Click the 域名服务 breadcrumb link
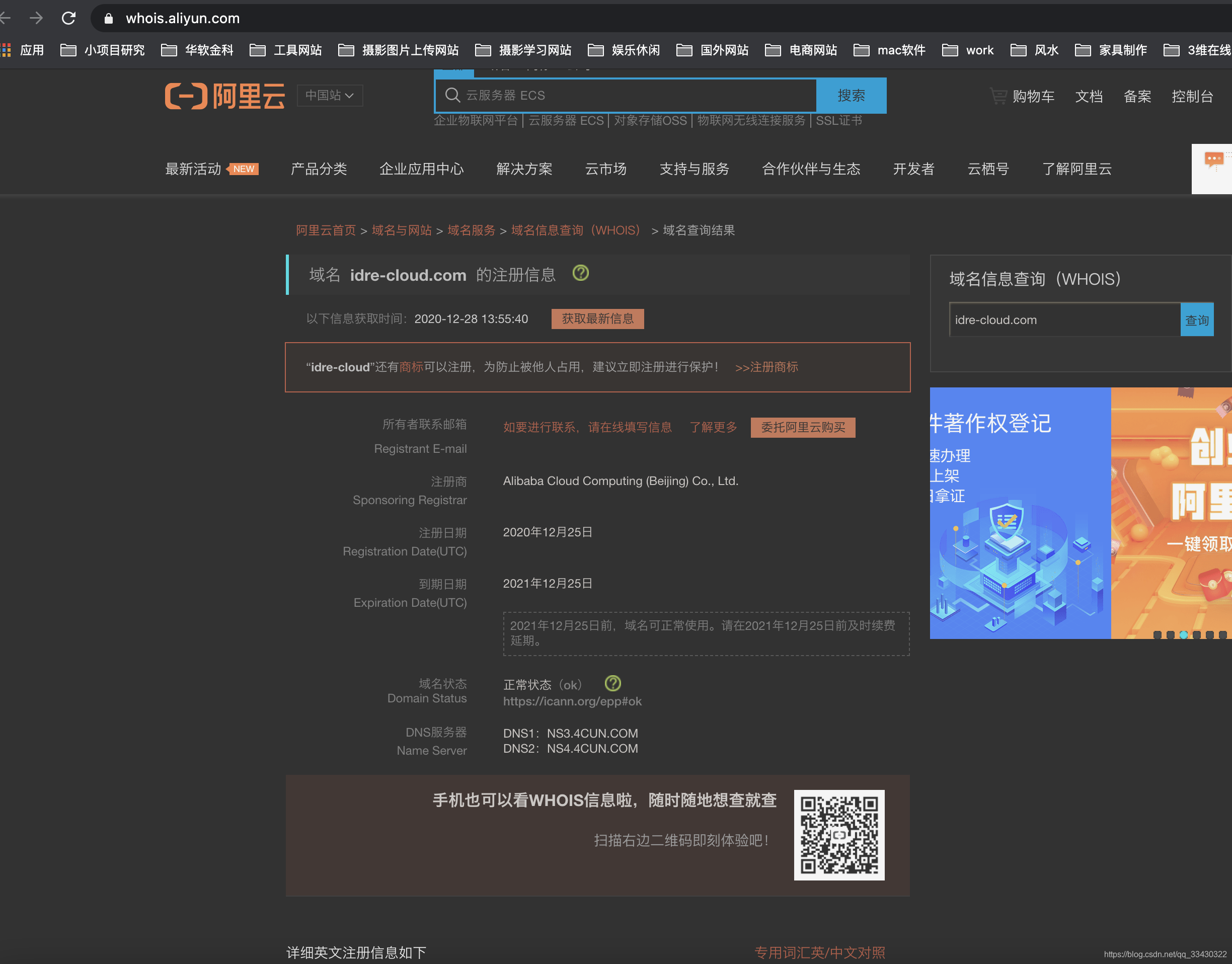 pyautogui.click(x=471, y=230)
